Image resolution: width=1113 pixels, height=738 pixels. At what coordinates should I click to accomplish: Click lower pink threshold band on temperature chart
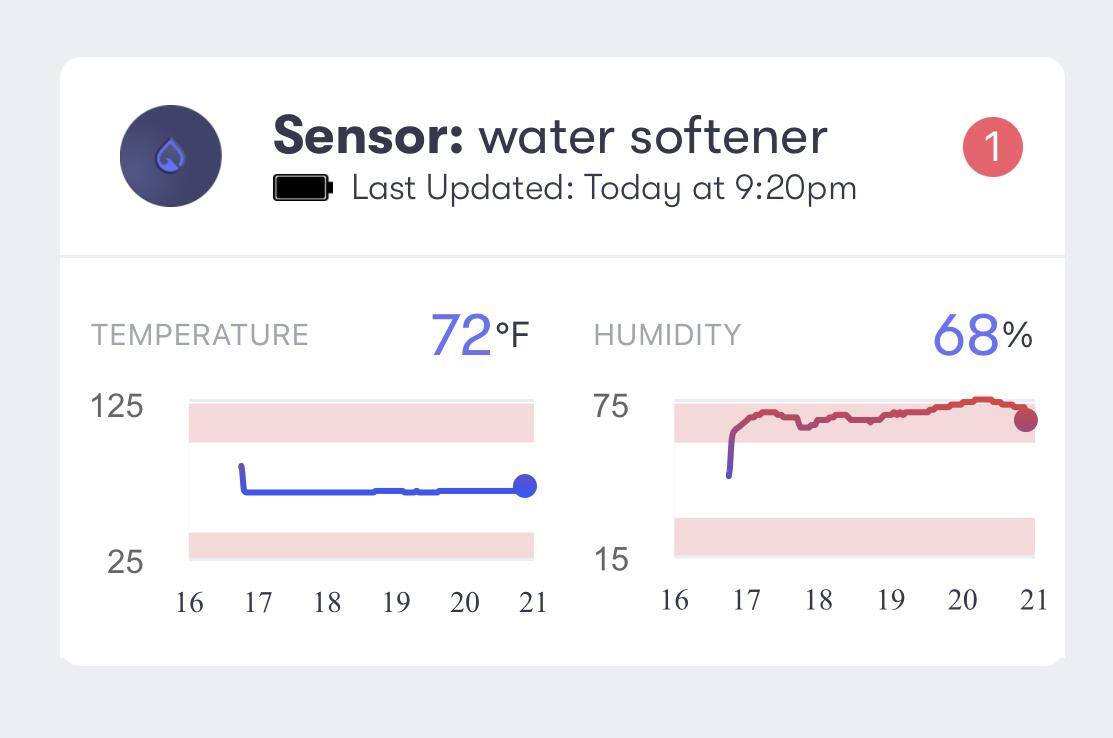360,545
